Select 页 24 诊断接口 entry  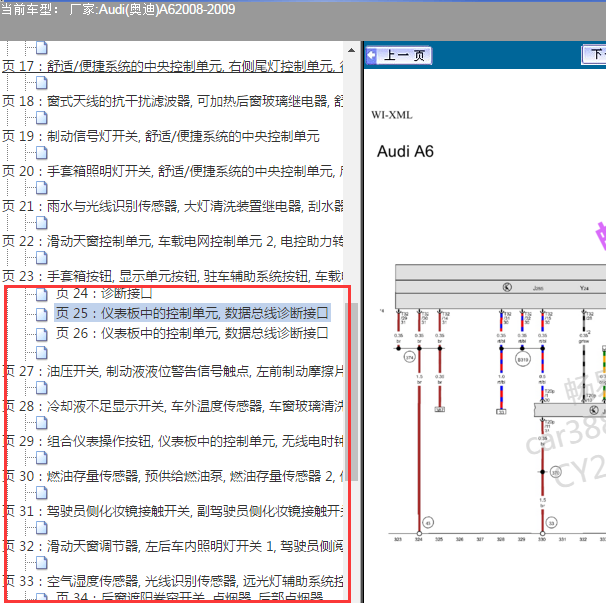[x=104, y=294]
